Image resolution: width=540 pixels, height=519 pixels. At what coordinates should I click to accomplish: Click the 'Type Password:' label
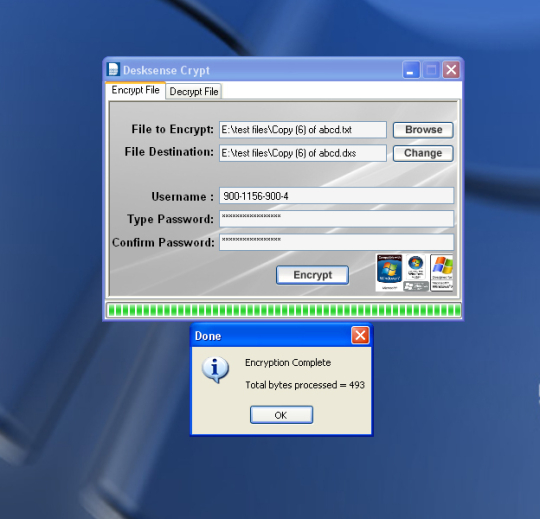(x=170, y=219)
